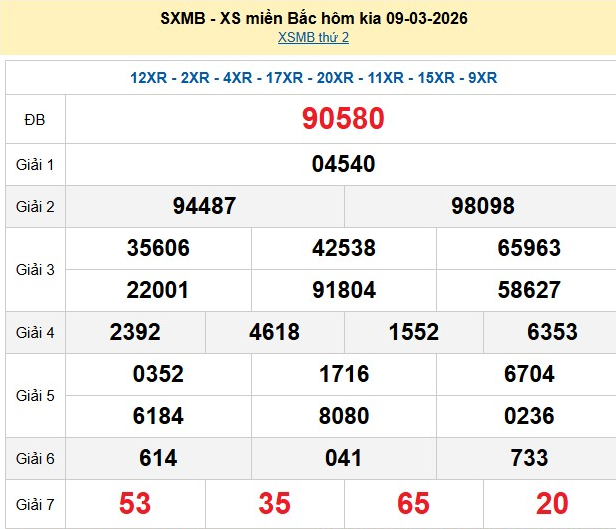Select the red Giải 7 number 65
616x529 pixels.
tap(414, 503)
